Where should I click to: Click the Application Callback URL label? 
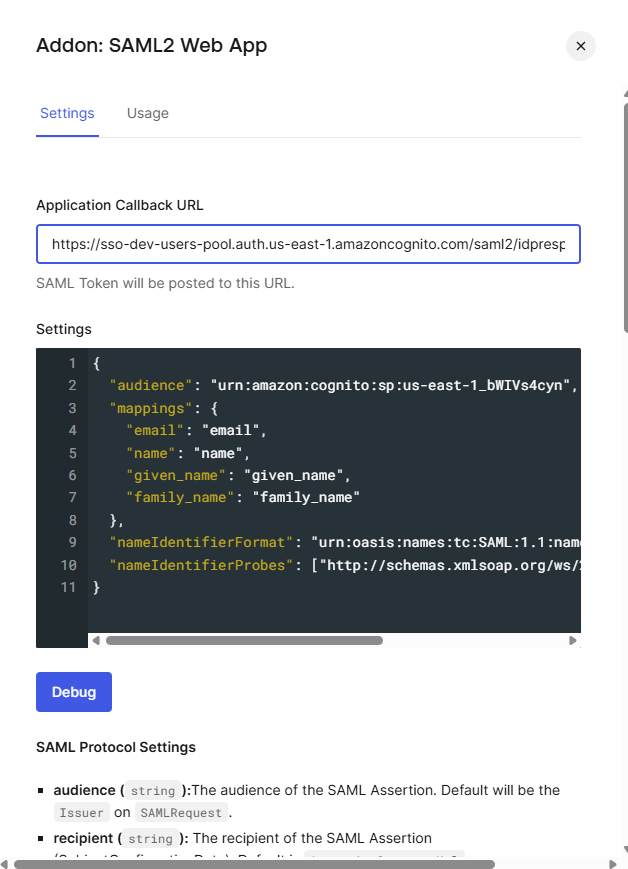tap(120, 205)
